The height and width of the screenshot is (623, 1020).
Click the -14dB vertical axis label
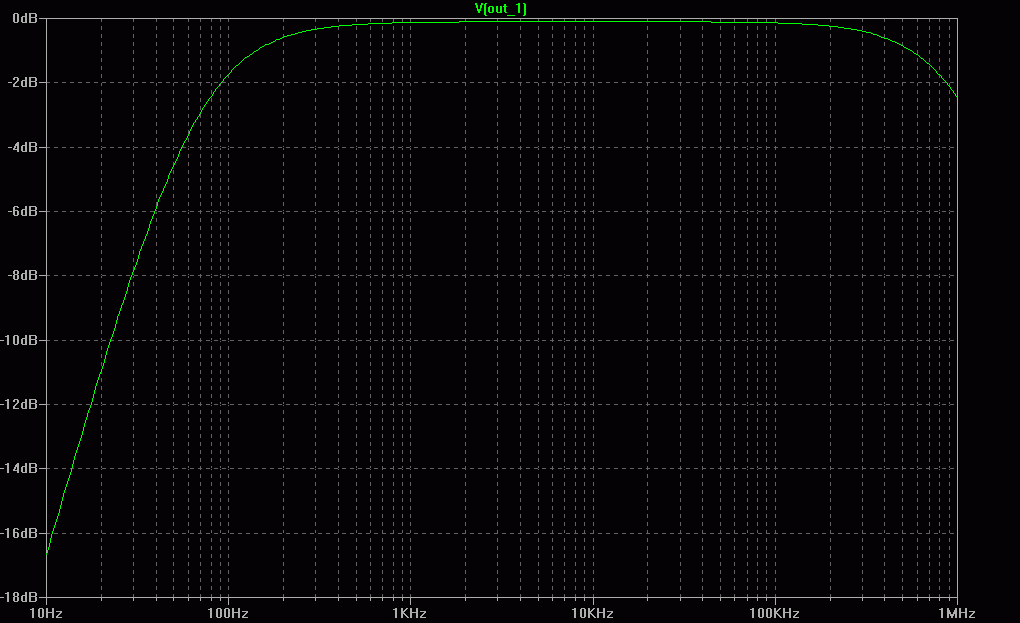tap(20, 469)
